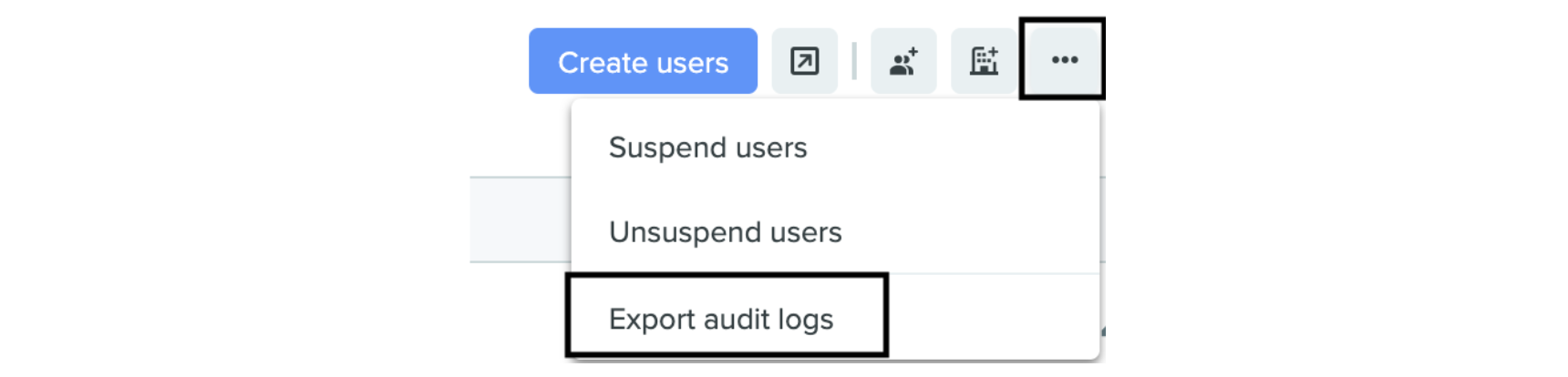Image resolution: width=1568 pixels, height=377 pixels.
Task: Open the export arrow-in-box icon
Action: [804, 61]
